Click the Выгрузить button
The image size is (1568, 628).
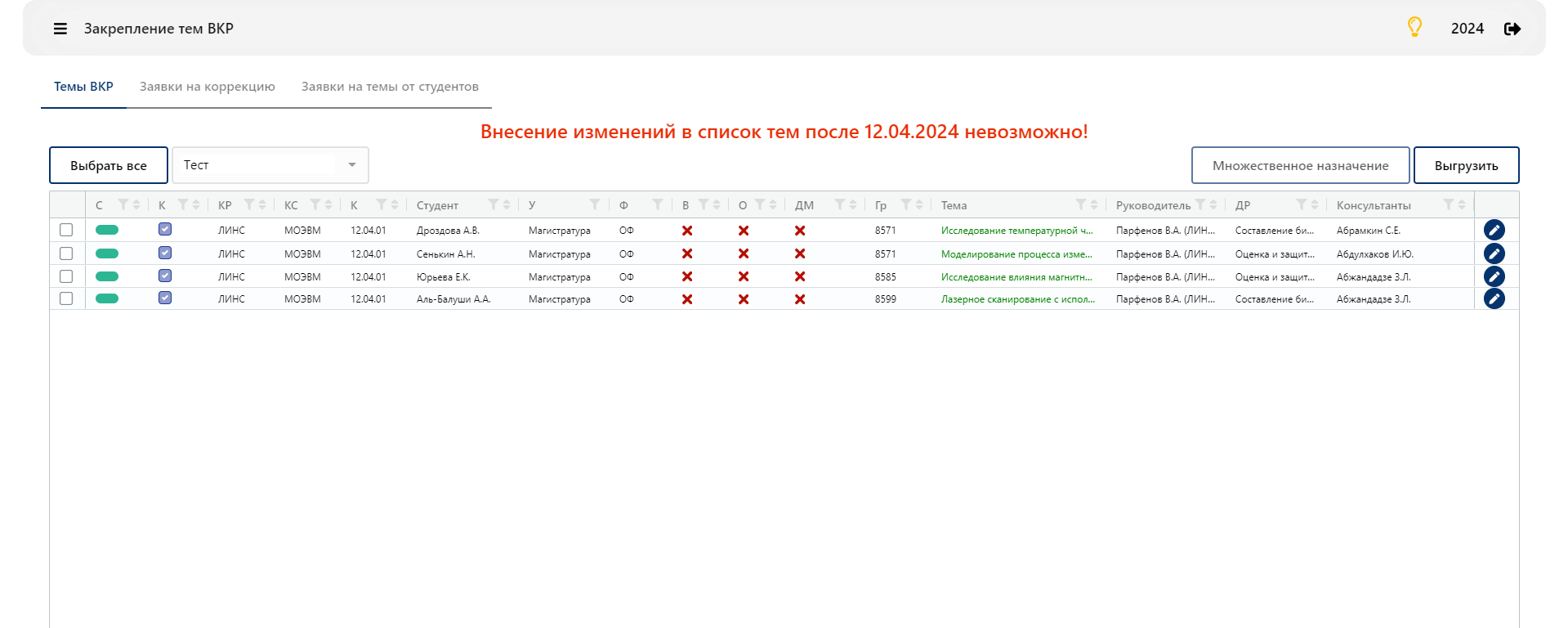(1466, 165)
